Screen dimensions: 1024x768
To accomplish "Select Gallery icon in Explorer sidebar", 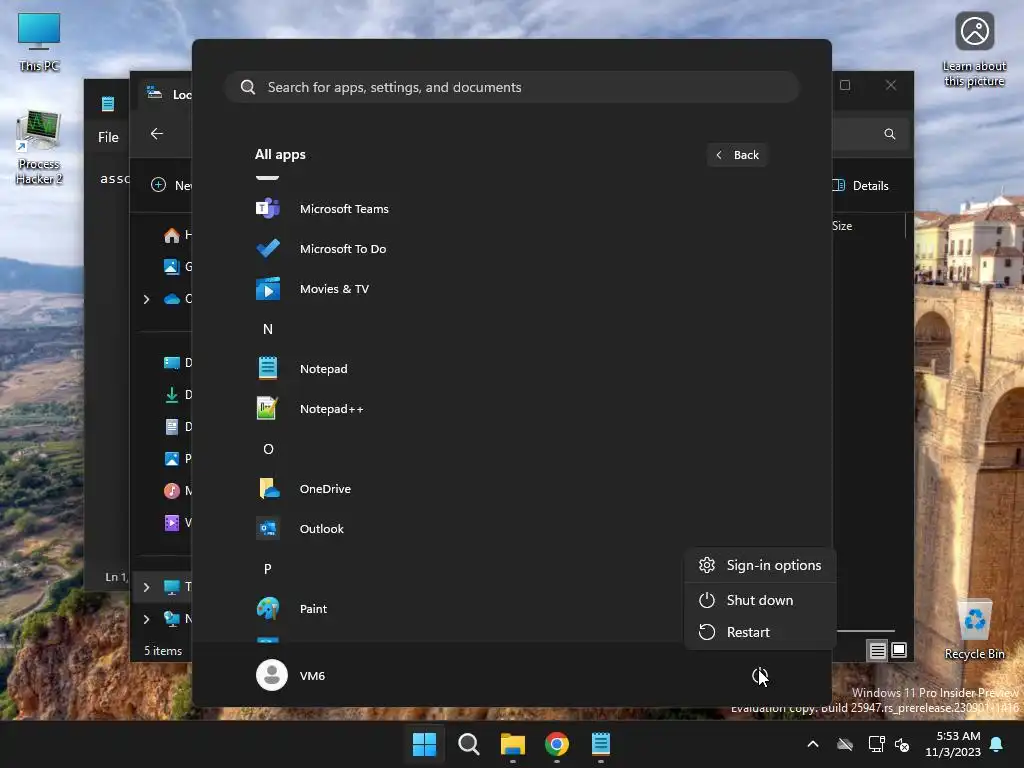I will 172,266.
